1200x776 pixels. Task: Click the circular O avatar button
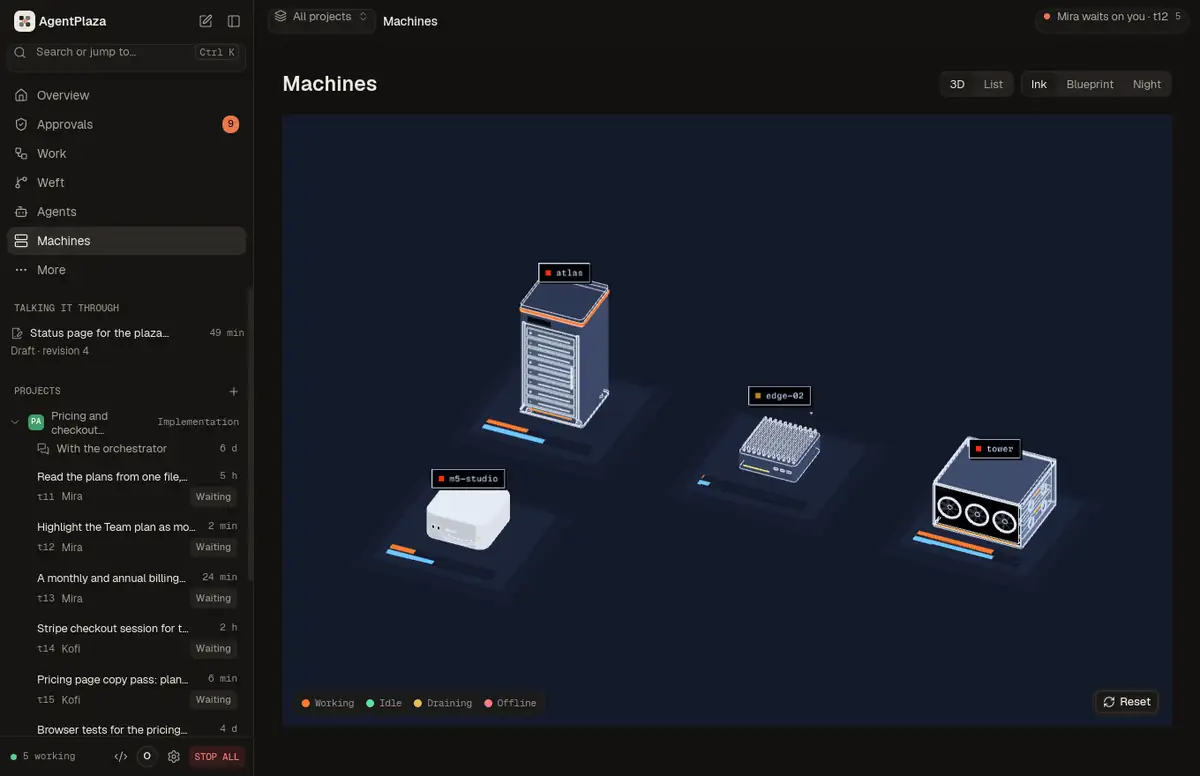(147, 757)
